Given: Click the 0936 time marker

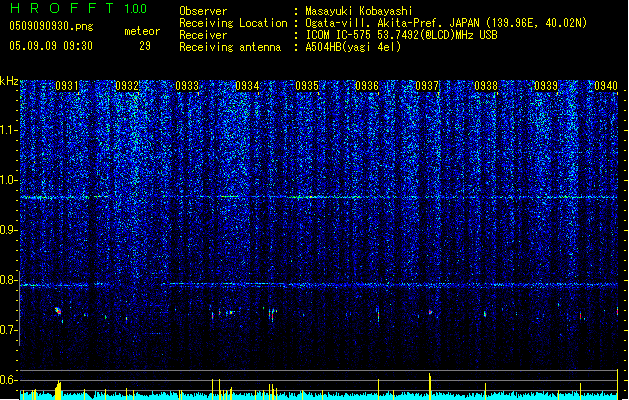Looking at the screenshot, I should pyautogui.click(x=367, y=86).
